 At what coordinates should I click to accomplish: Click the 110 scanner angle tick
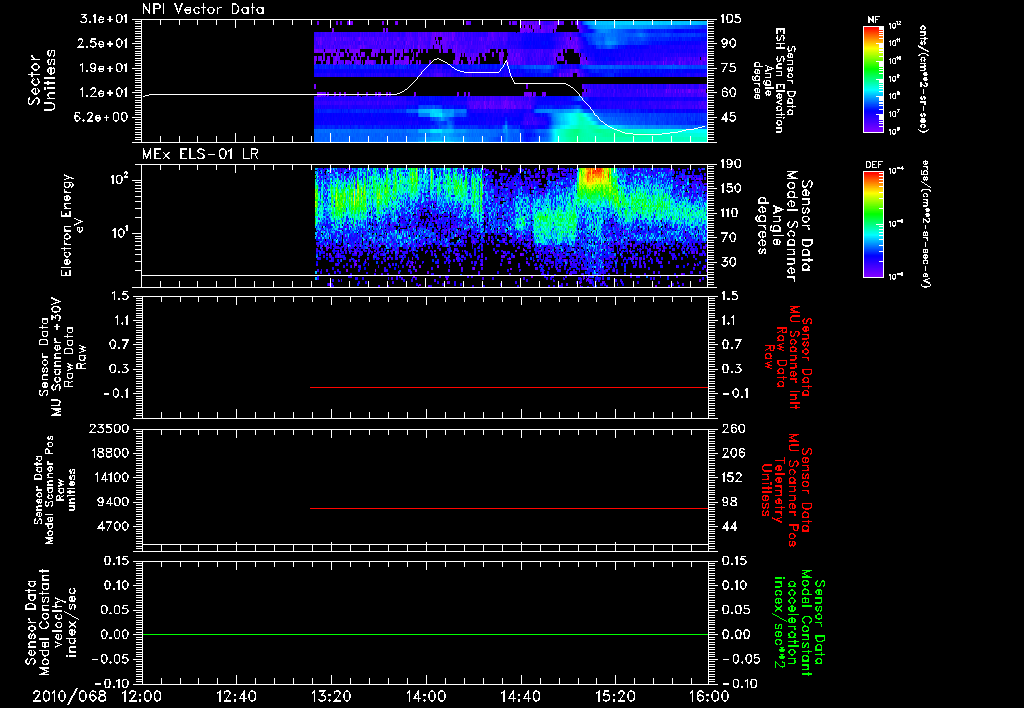pos(732,213)
